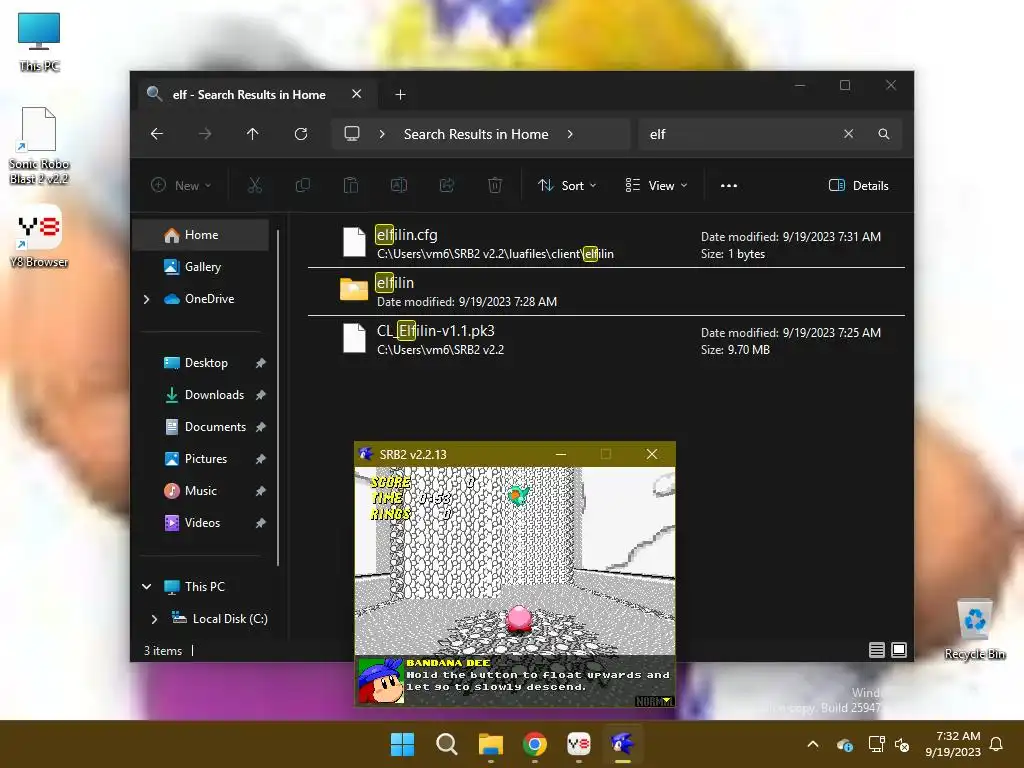Open the Windows Start menu
1024x768 pixels.
[x=402, y=744]
